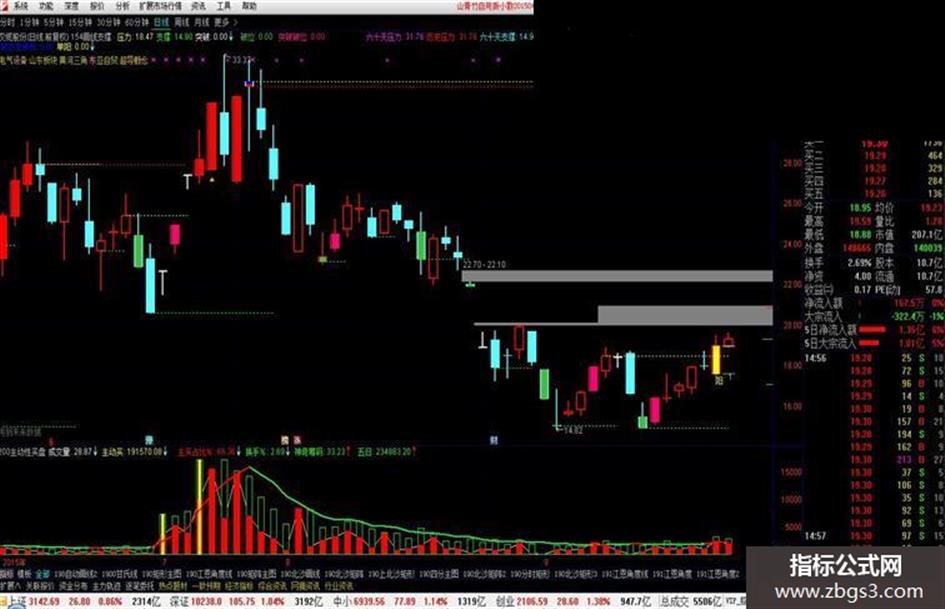Open the 逐笔委托 tab
945x609 pixels.
[x=139, y=586]
